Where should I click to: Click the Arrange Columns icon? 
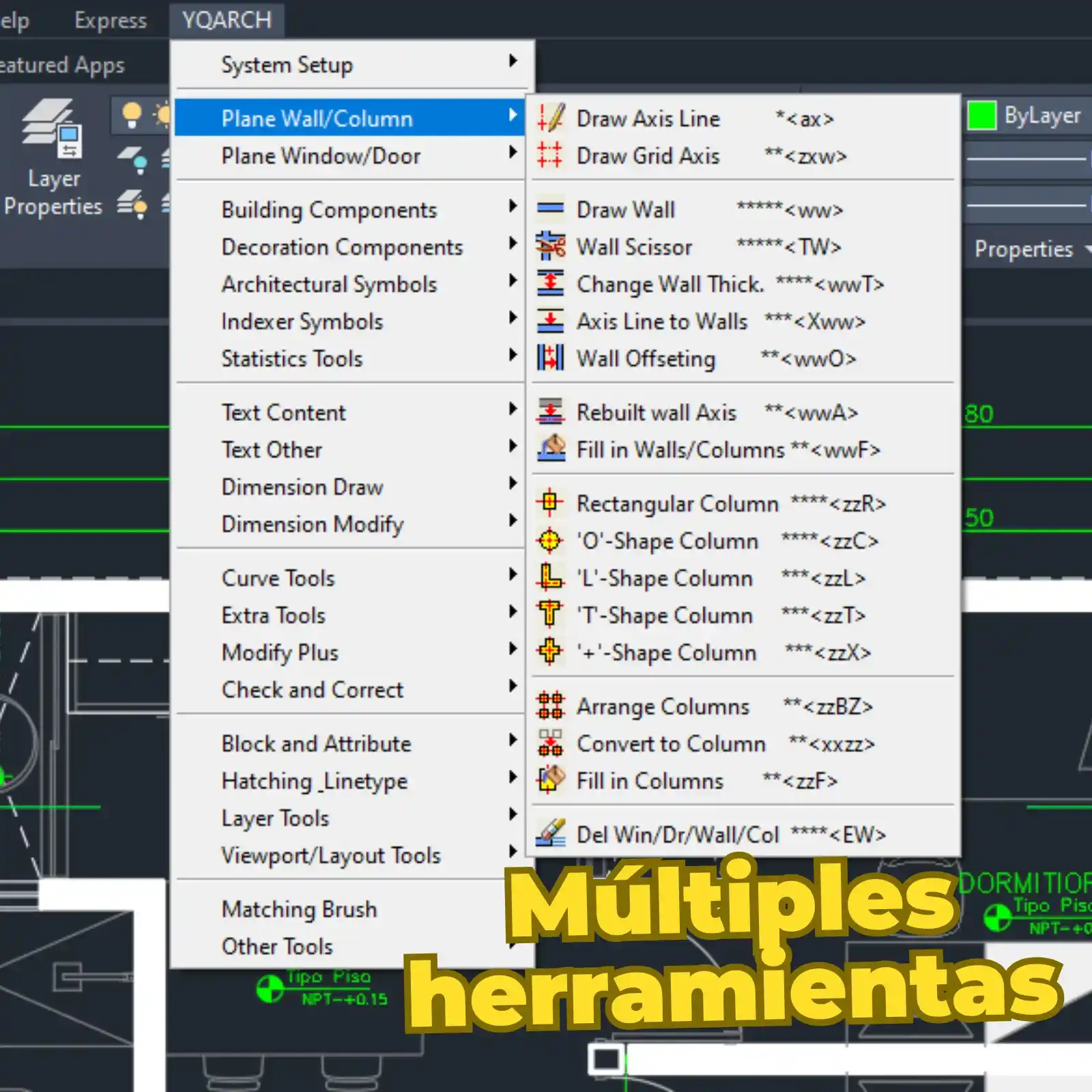tap(550, 706)
